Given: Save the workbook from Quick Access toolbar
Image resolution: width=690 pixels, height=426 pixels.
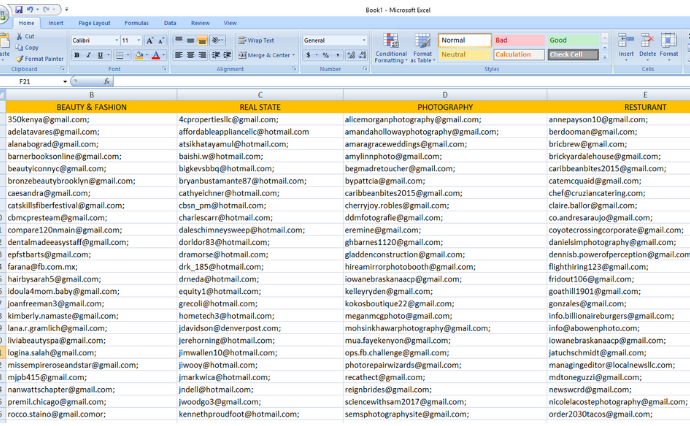Looking at the screenshot, I should 18,9.
